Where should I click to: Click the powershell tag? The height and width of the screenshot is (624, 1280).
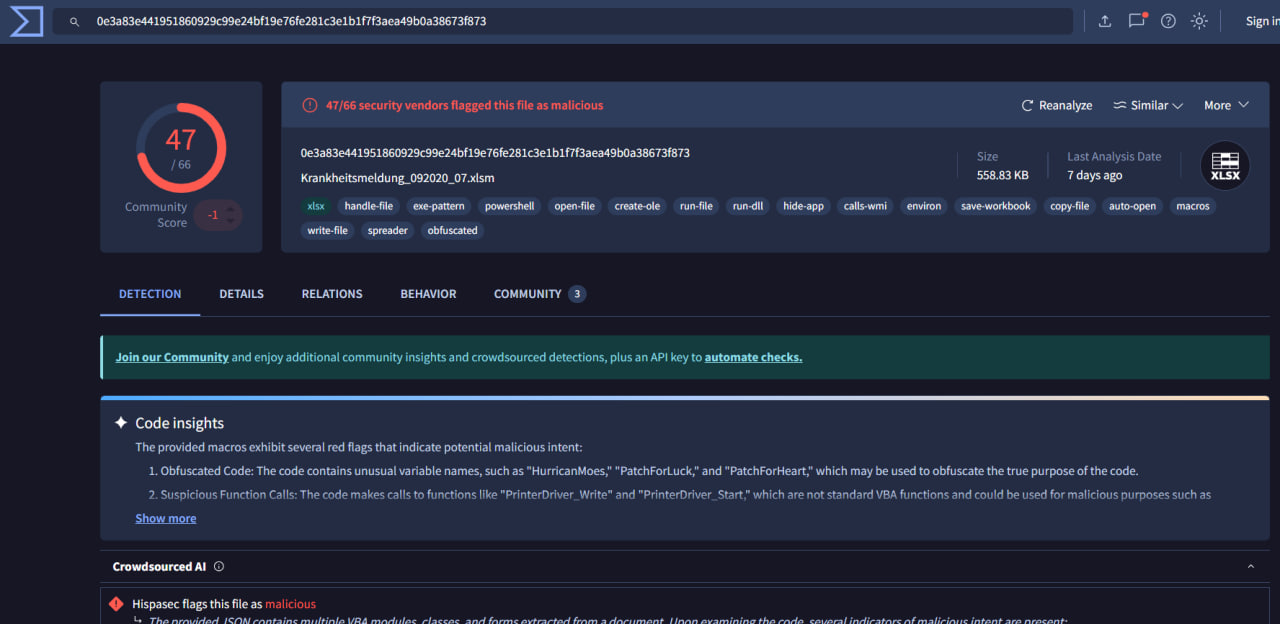[509, 206]
